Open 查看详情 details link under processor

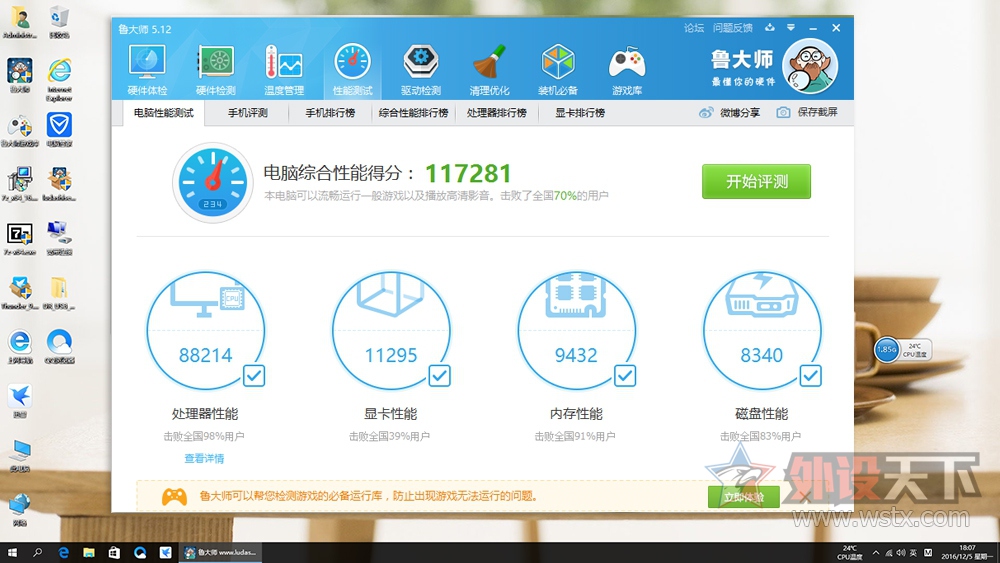coord(204,458)
